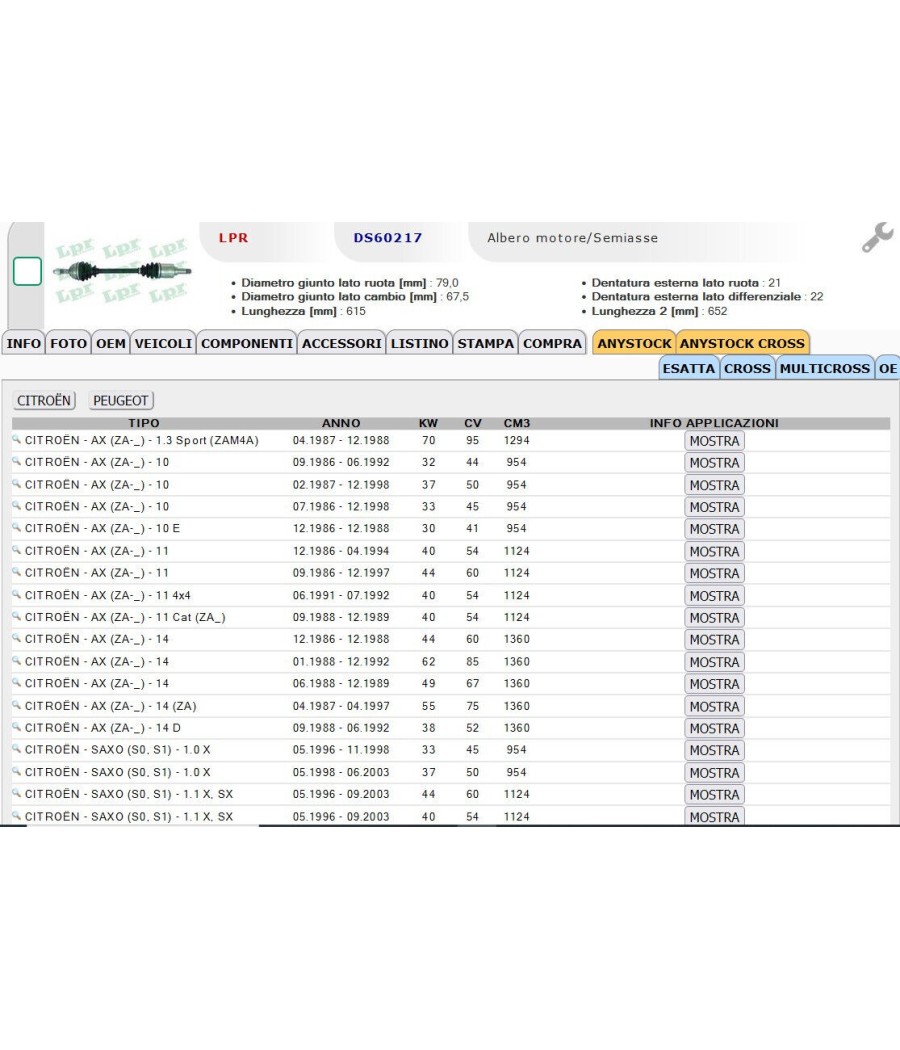Open the OEM tab
This screenshot has height=1050, width=900.
click(x=110, y=343)
